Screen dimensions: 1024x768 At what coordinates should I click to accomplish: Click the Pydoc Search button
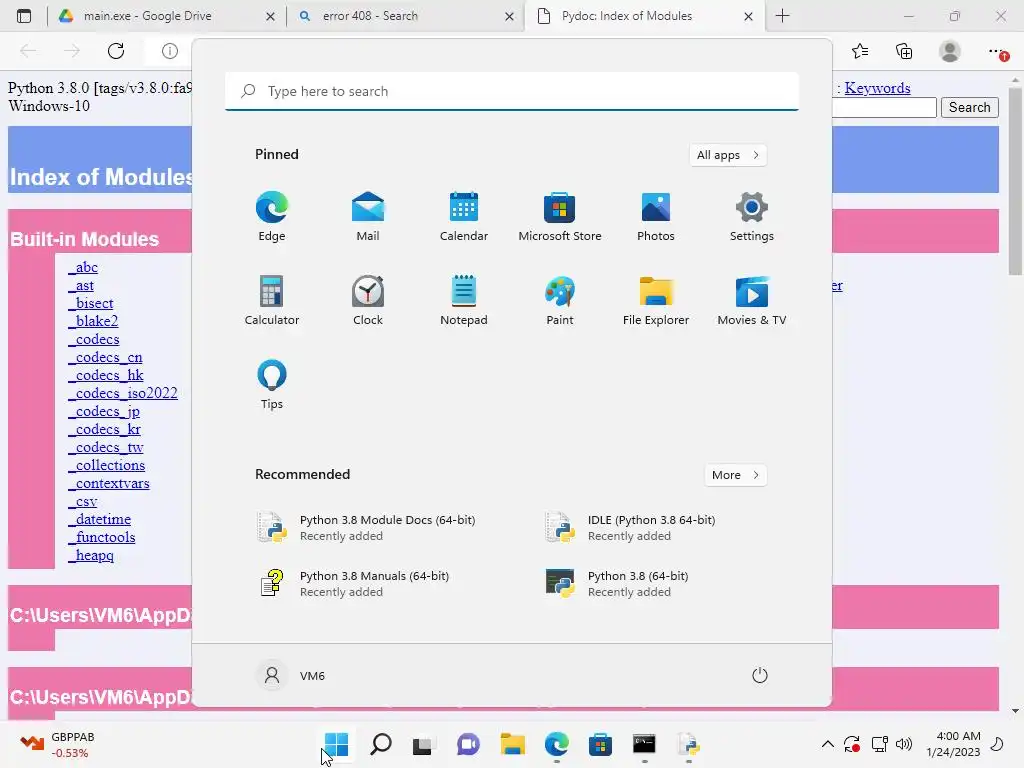point(969,107)
